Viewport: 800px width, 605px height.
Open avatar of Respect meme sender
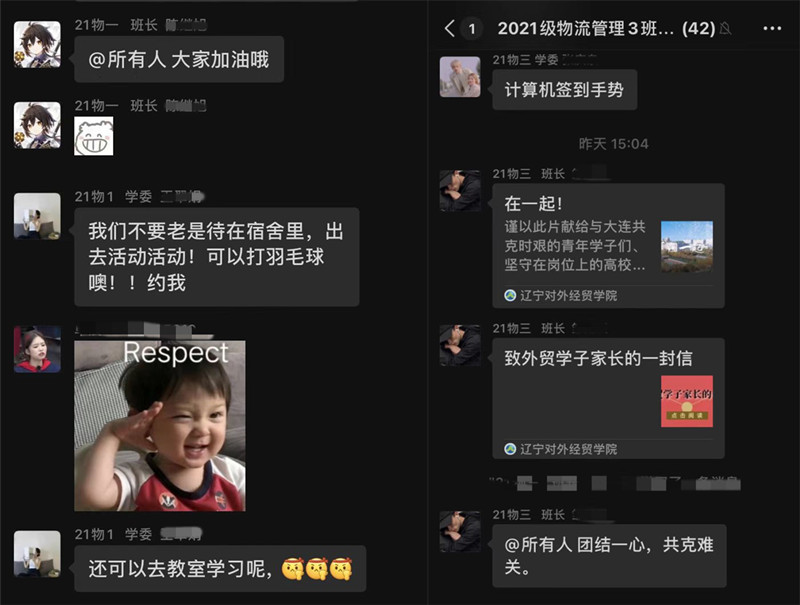tap(37, 349)
